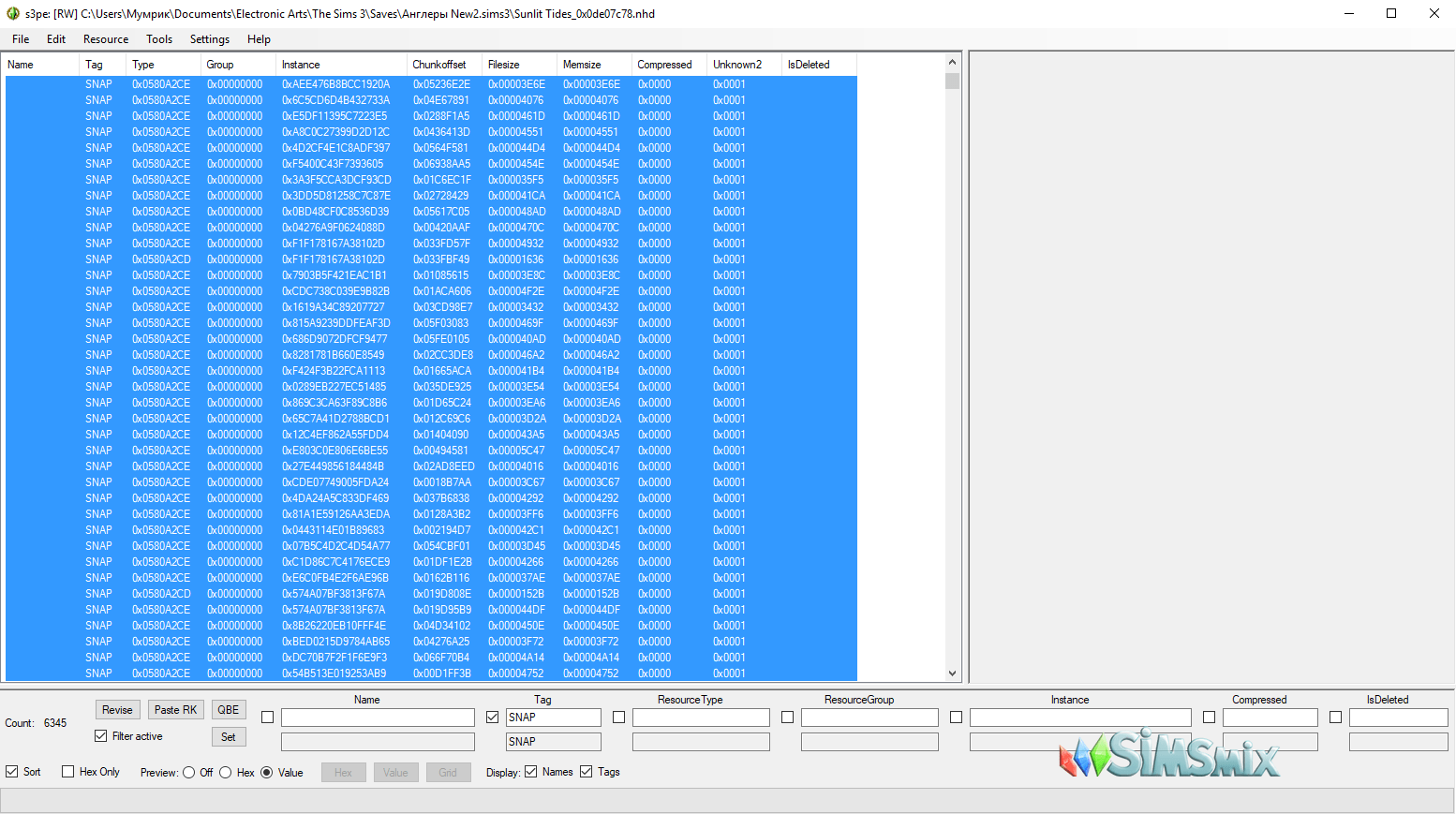Select the Preview Value radio button

pyautogui.click(x=267, y=773)
